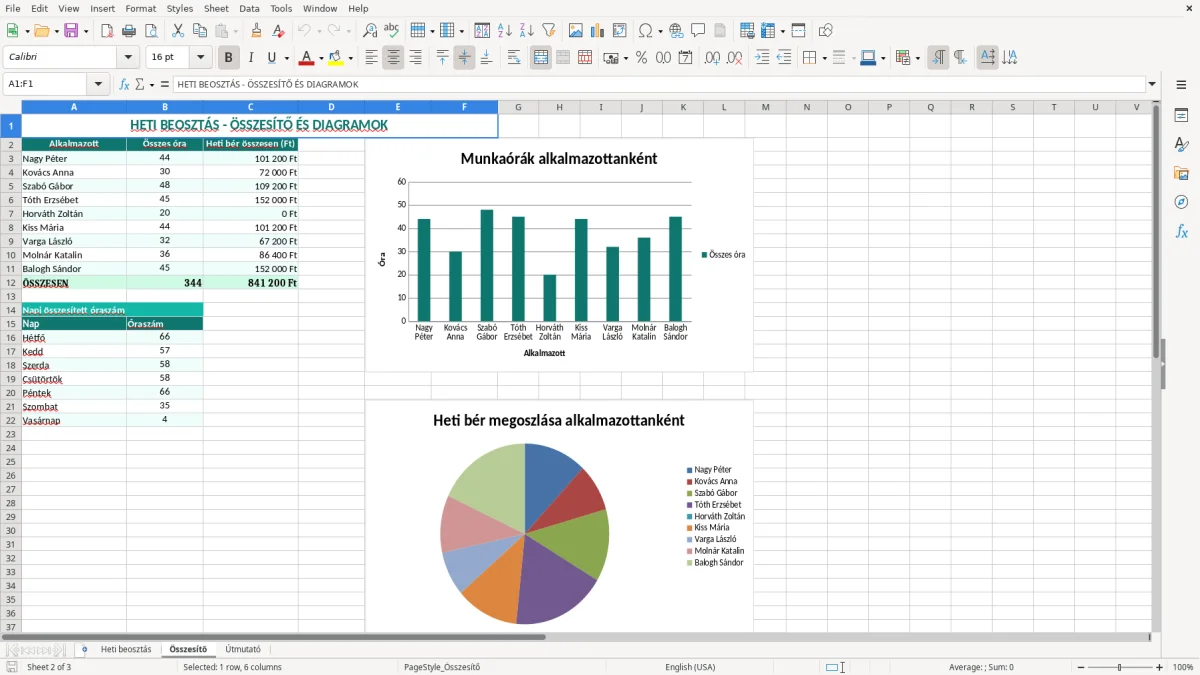Toggle Bold formatting
Screen dimensions: 1200x675
(x=229, y=58)
